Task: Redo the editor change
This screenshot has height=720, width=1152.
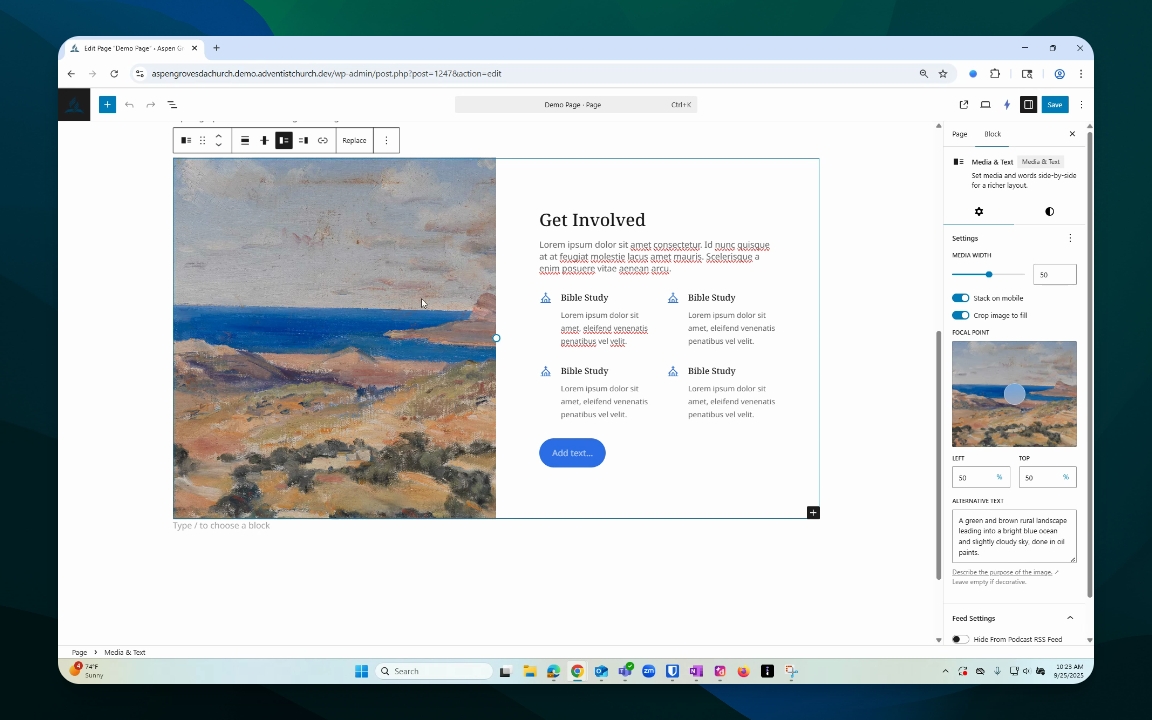Action: pos(151,104)
